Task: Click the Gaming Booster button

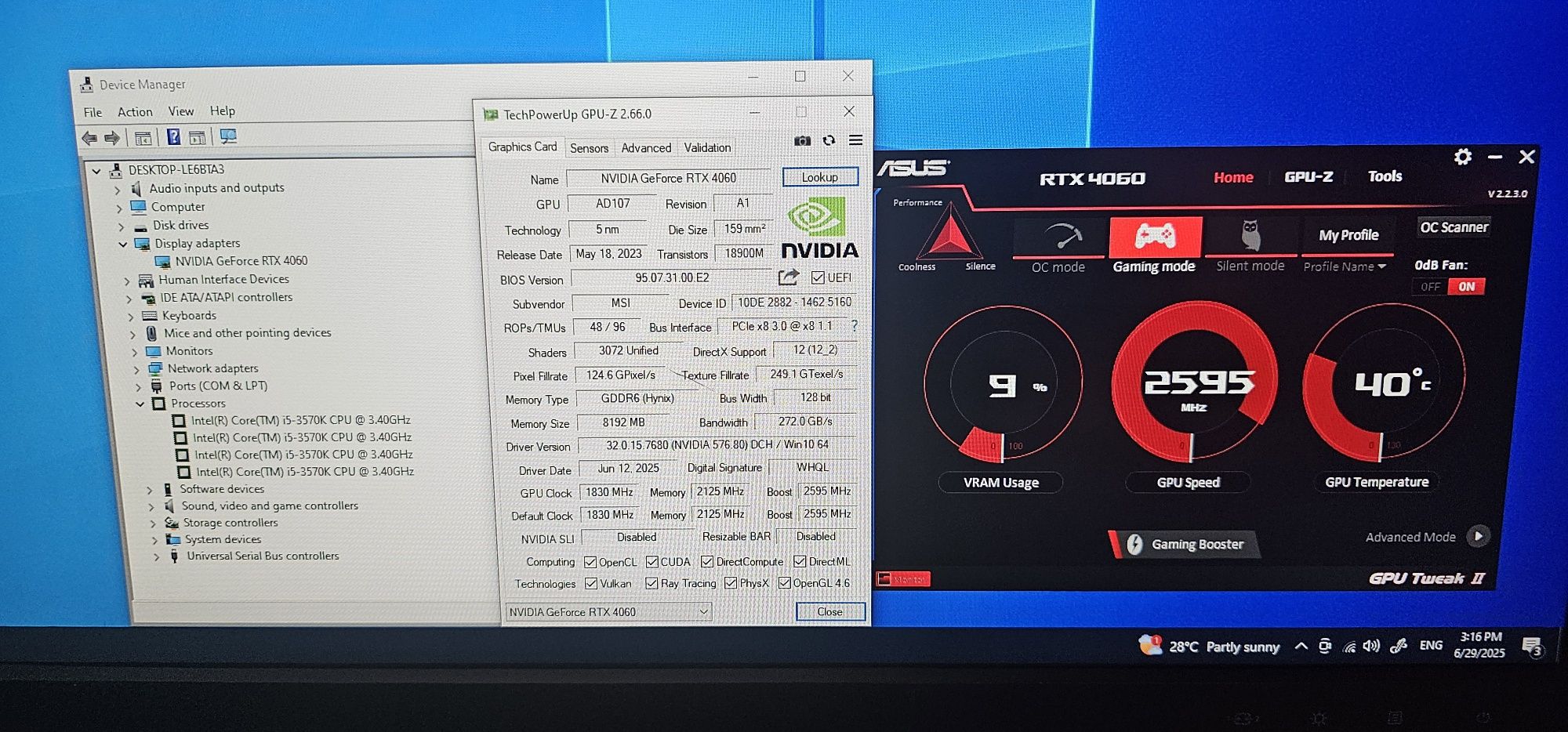Action: 1186,544
